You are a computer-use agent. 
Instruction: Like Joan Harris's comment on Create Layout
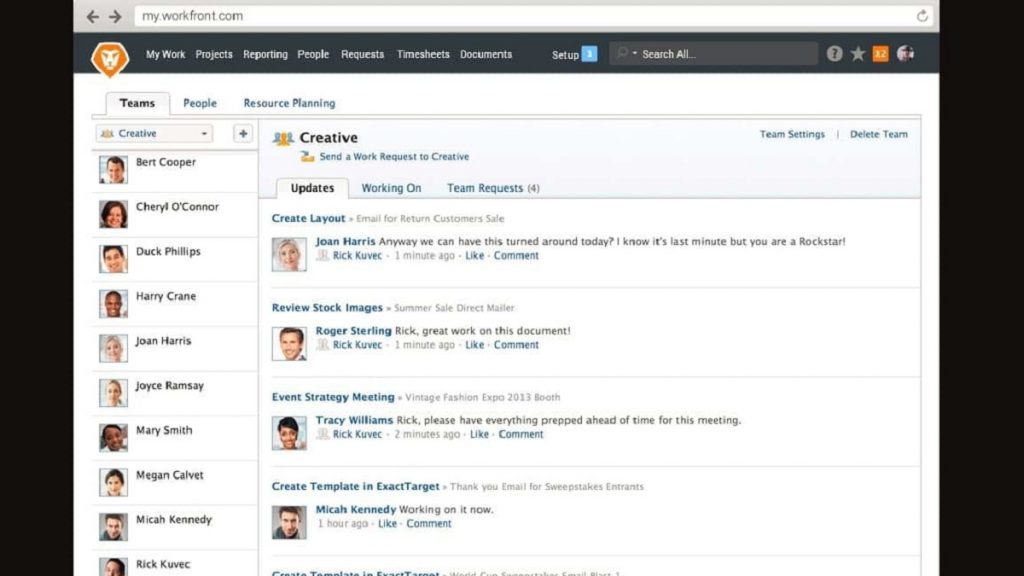click(474, 255)
